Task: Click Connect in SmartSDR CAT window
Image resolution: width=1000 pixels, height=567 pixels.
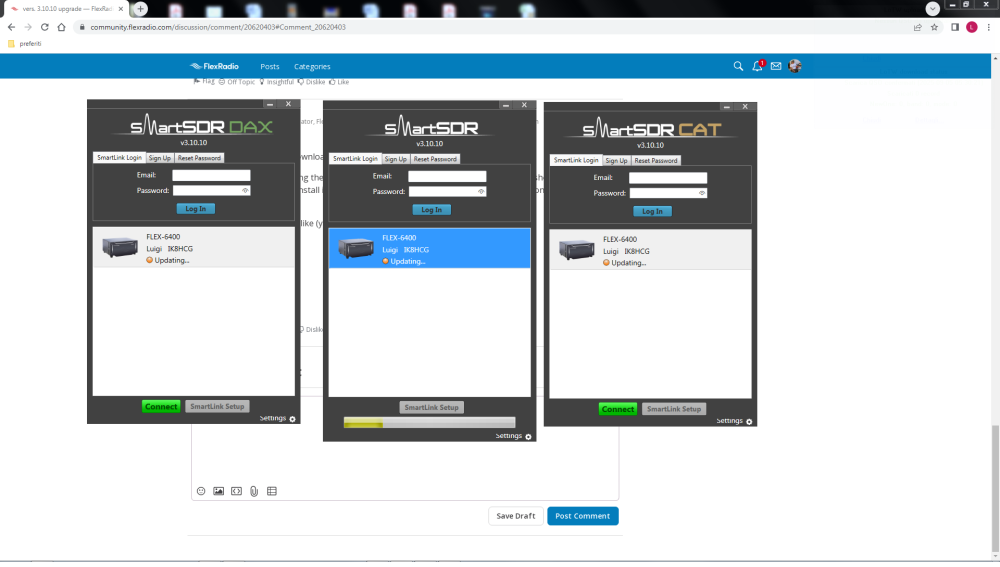Action: coord(617,409)
